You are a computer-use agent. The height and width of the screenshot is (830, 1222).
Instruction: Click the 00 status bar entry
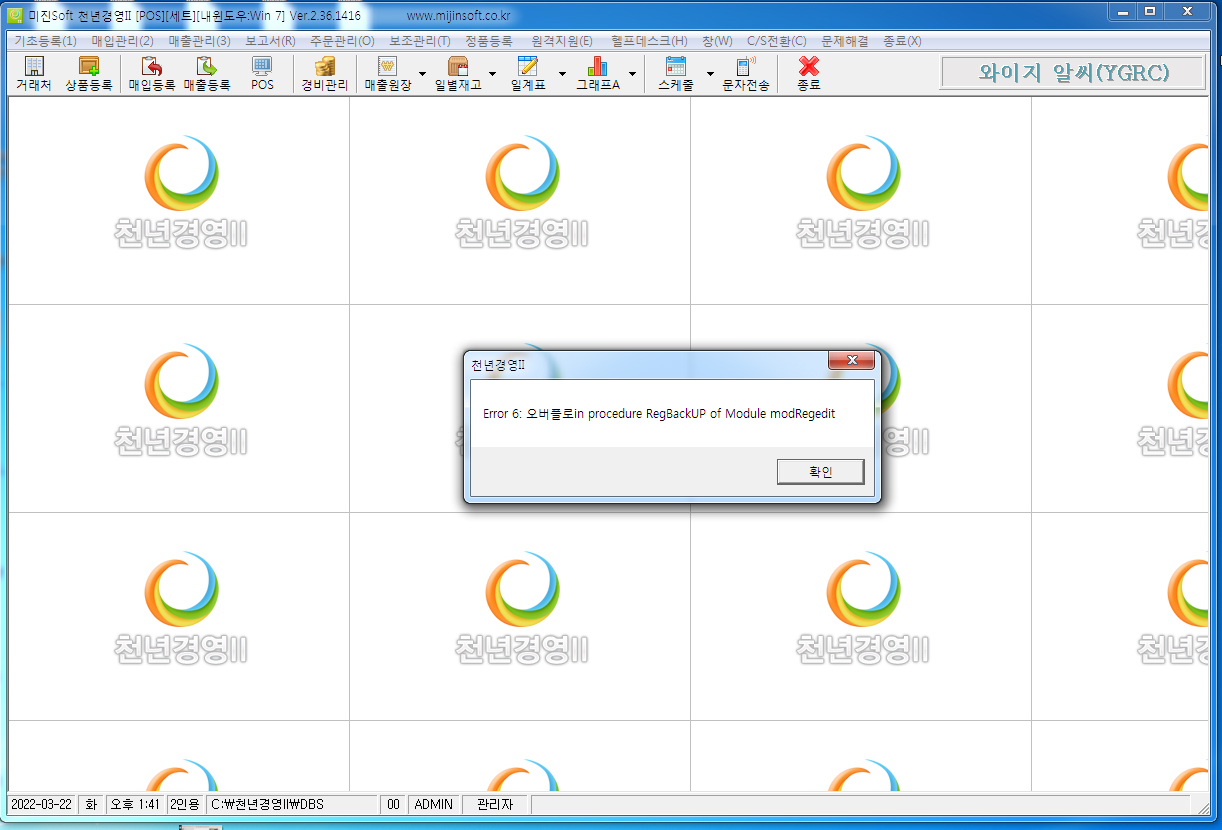tap(394, 804)
